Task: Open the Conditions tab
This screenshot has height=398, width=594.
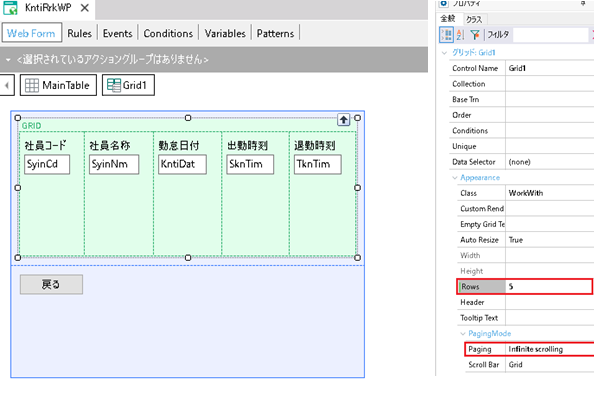Action: pyautogui.click(x=168, y=33)
